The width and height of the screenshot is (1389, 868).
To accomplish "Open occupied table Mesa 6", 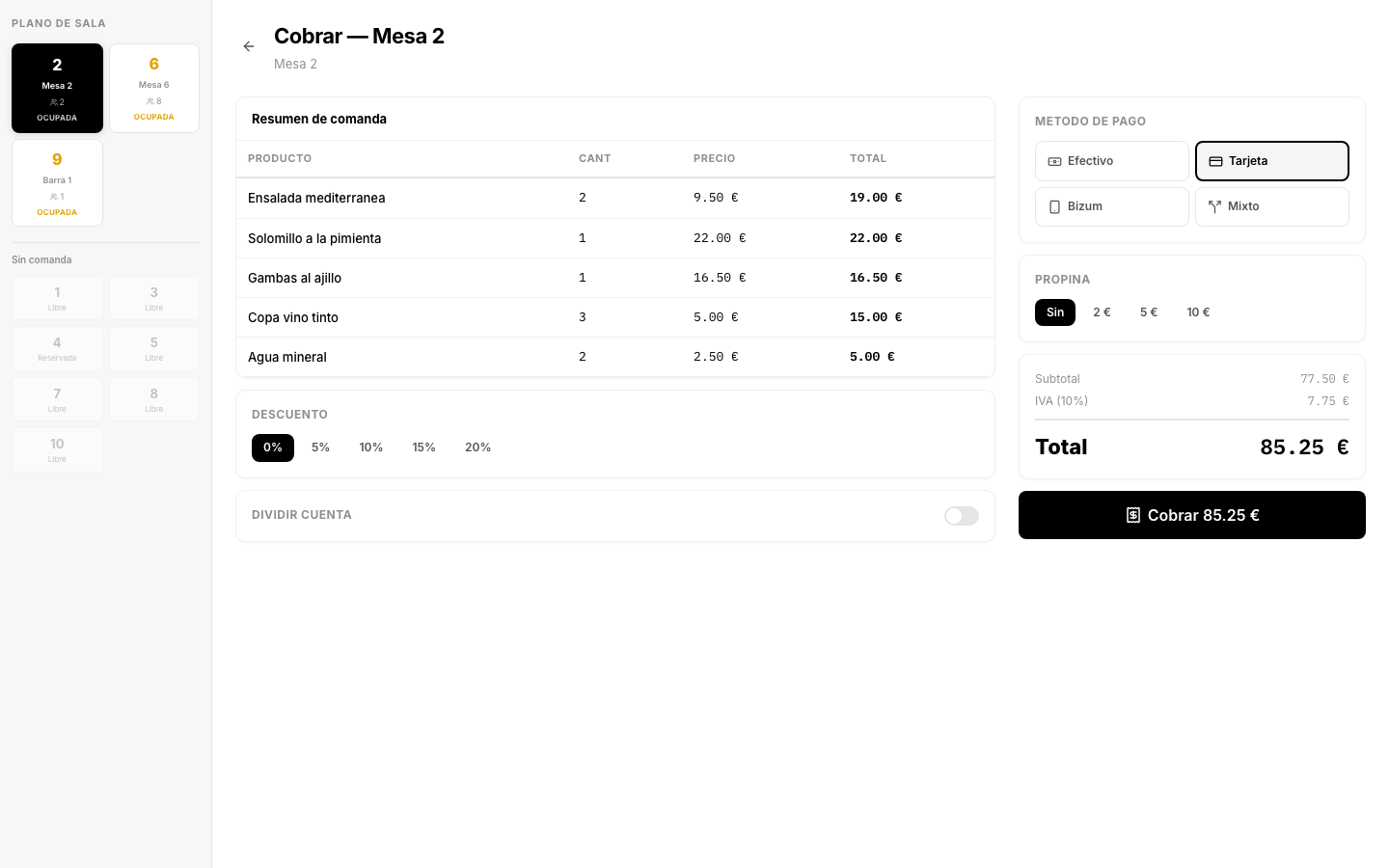I will 154,88.
